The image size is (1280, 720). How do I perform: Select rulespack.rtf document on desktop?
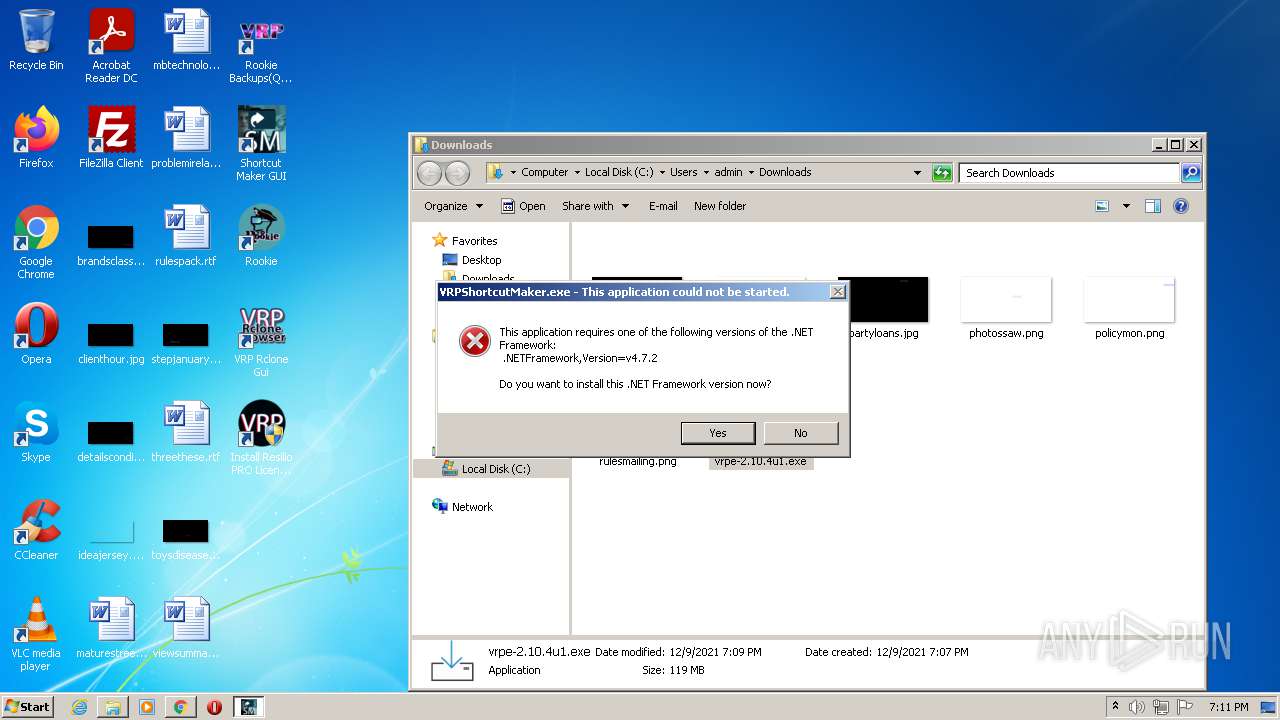click(x=186, y=236)
